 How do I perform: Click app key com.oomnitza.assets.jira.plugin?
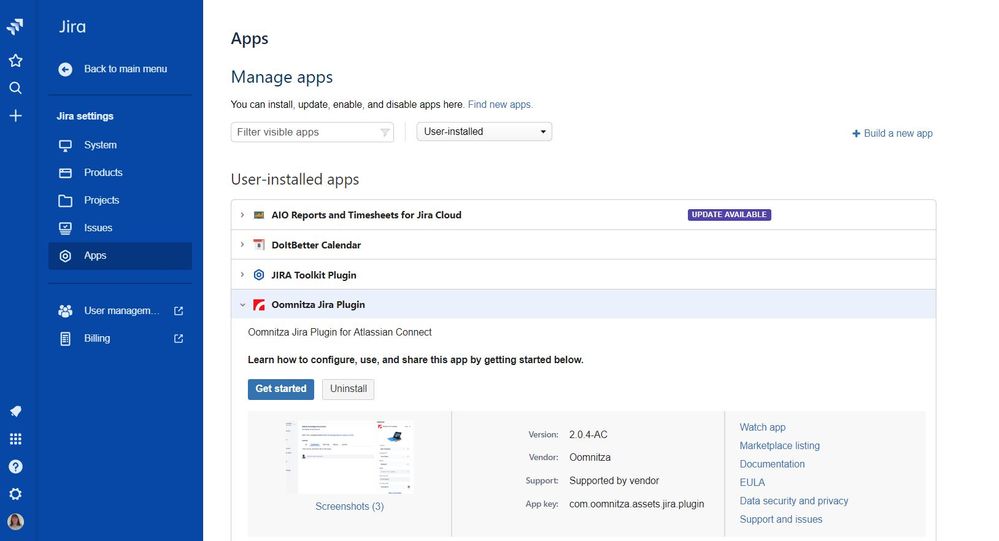point(637,504)
